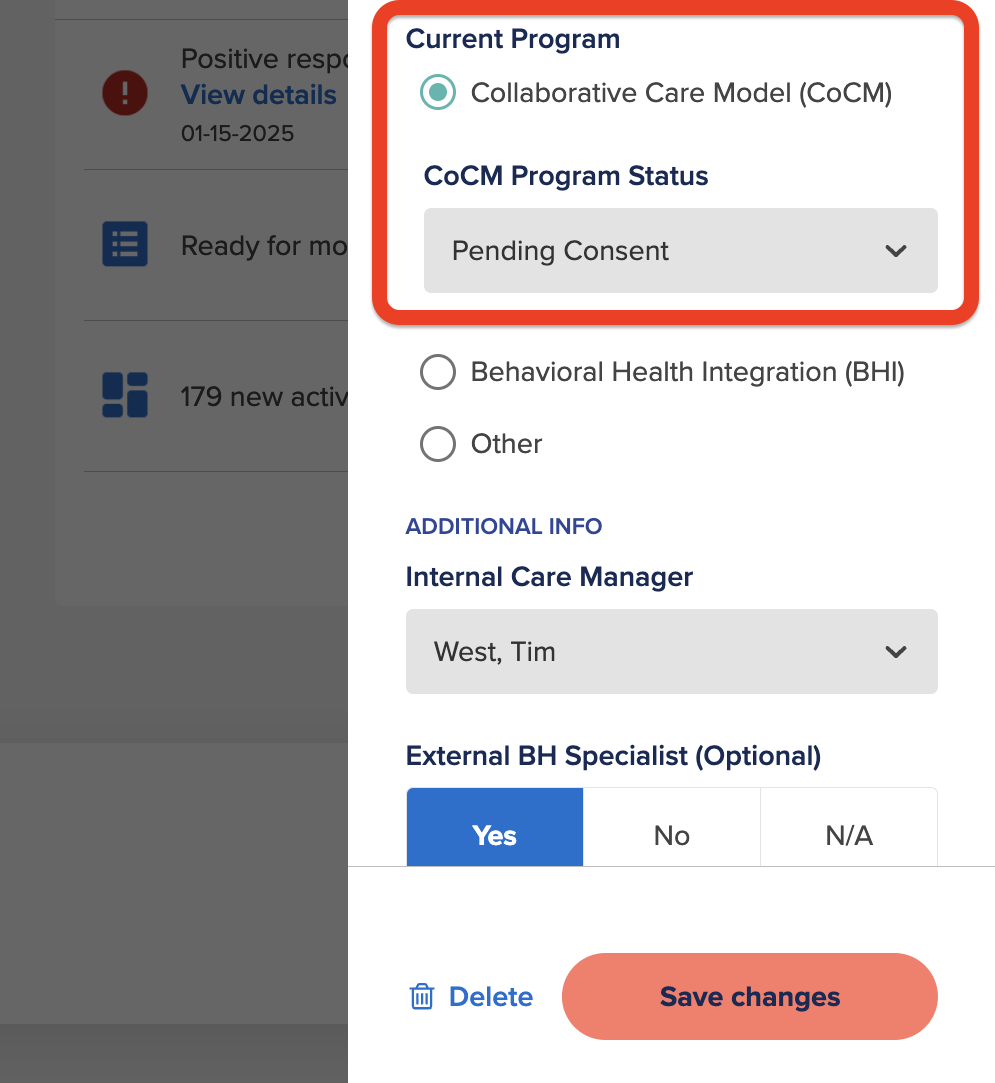Click the chevron in West, Tim dropdown
Screen dimensions: 995x1083
(x=896, y=652)
